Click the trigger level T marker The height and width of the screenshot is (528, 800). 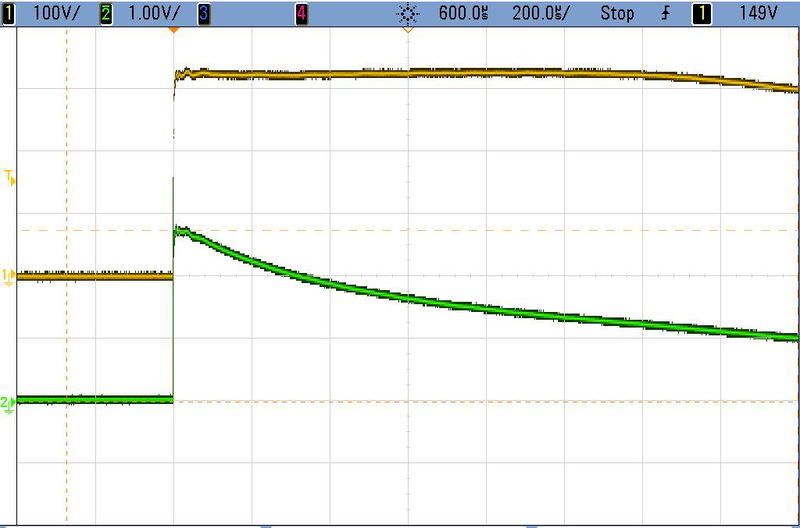(10, 179)
